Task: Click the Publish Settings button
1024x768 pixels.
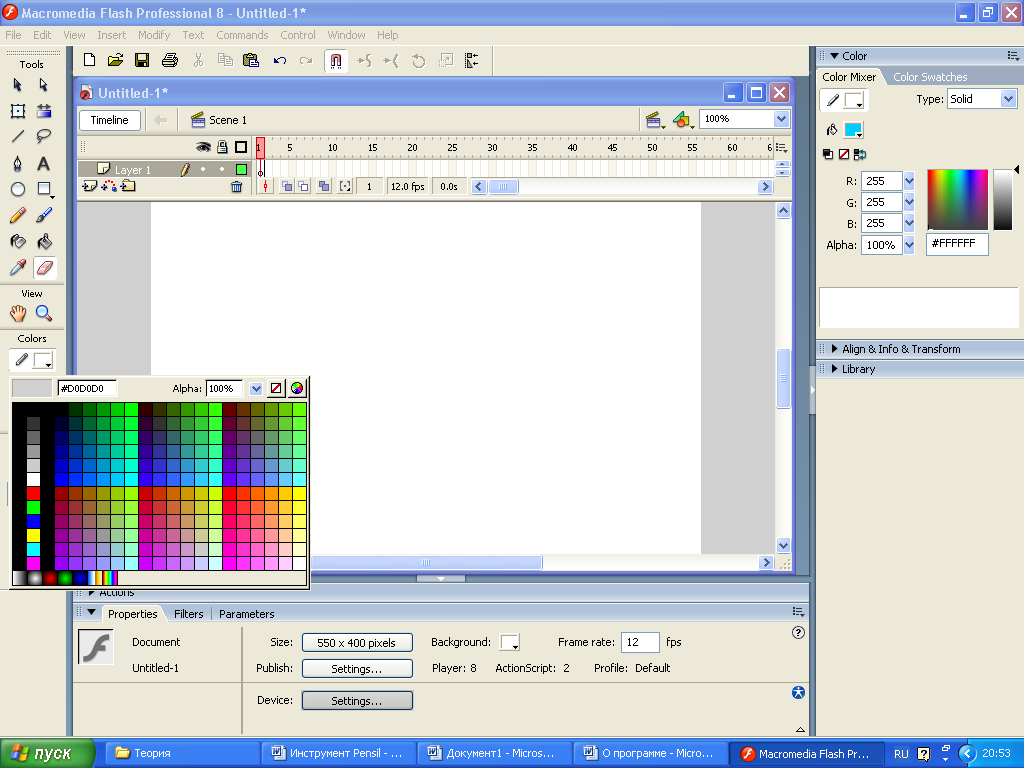Action: 357,669
